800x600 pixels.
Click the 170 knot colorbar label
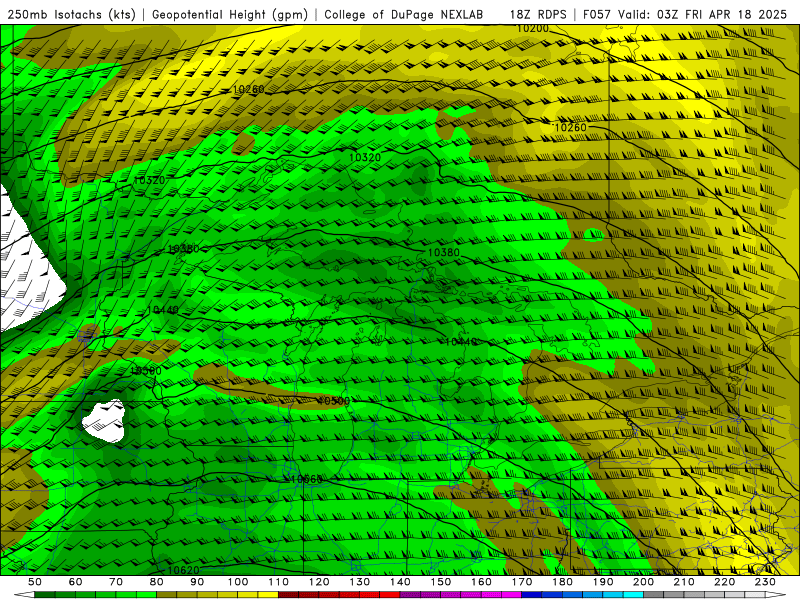pos(522,582)
